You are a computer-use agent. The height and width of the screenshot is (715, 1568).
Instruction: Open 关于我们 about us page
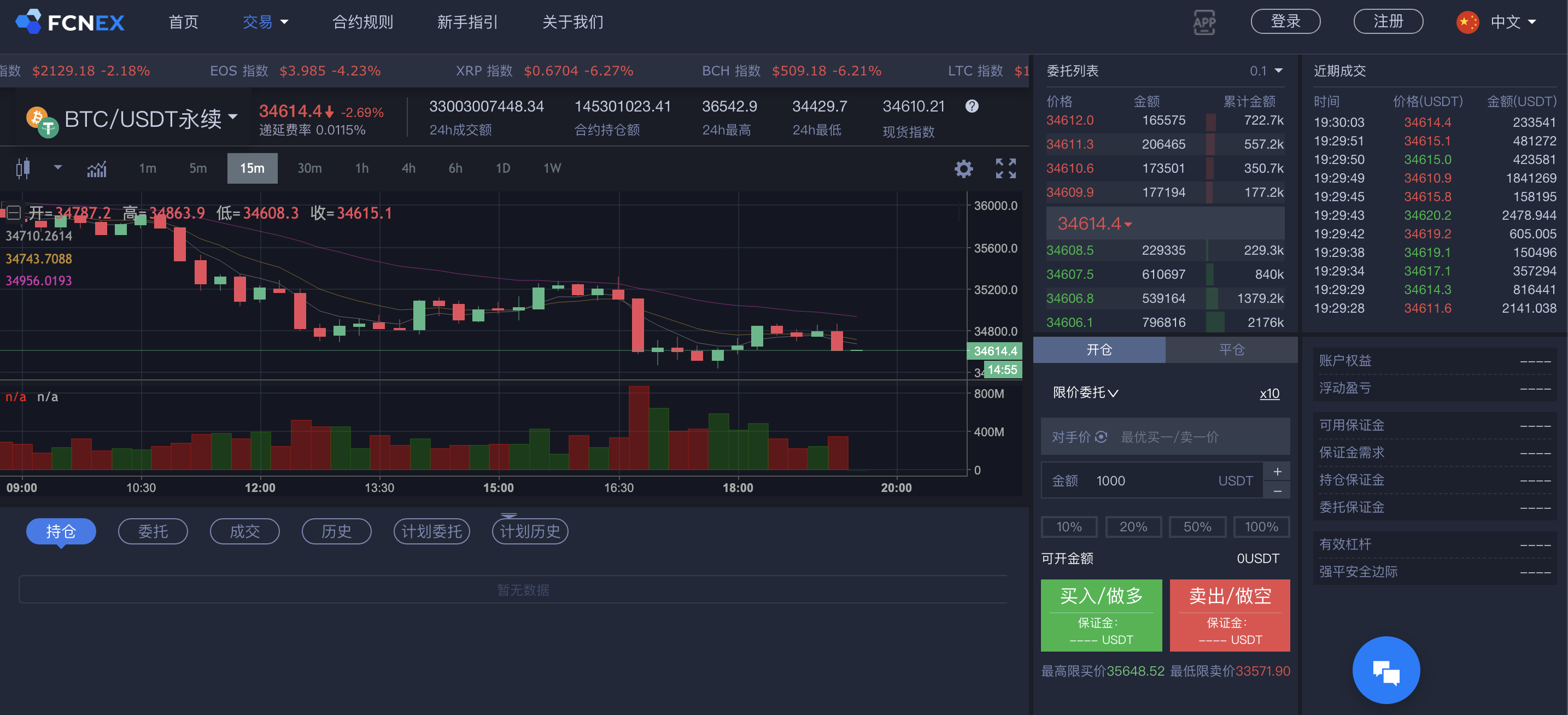coord(573,22)
